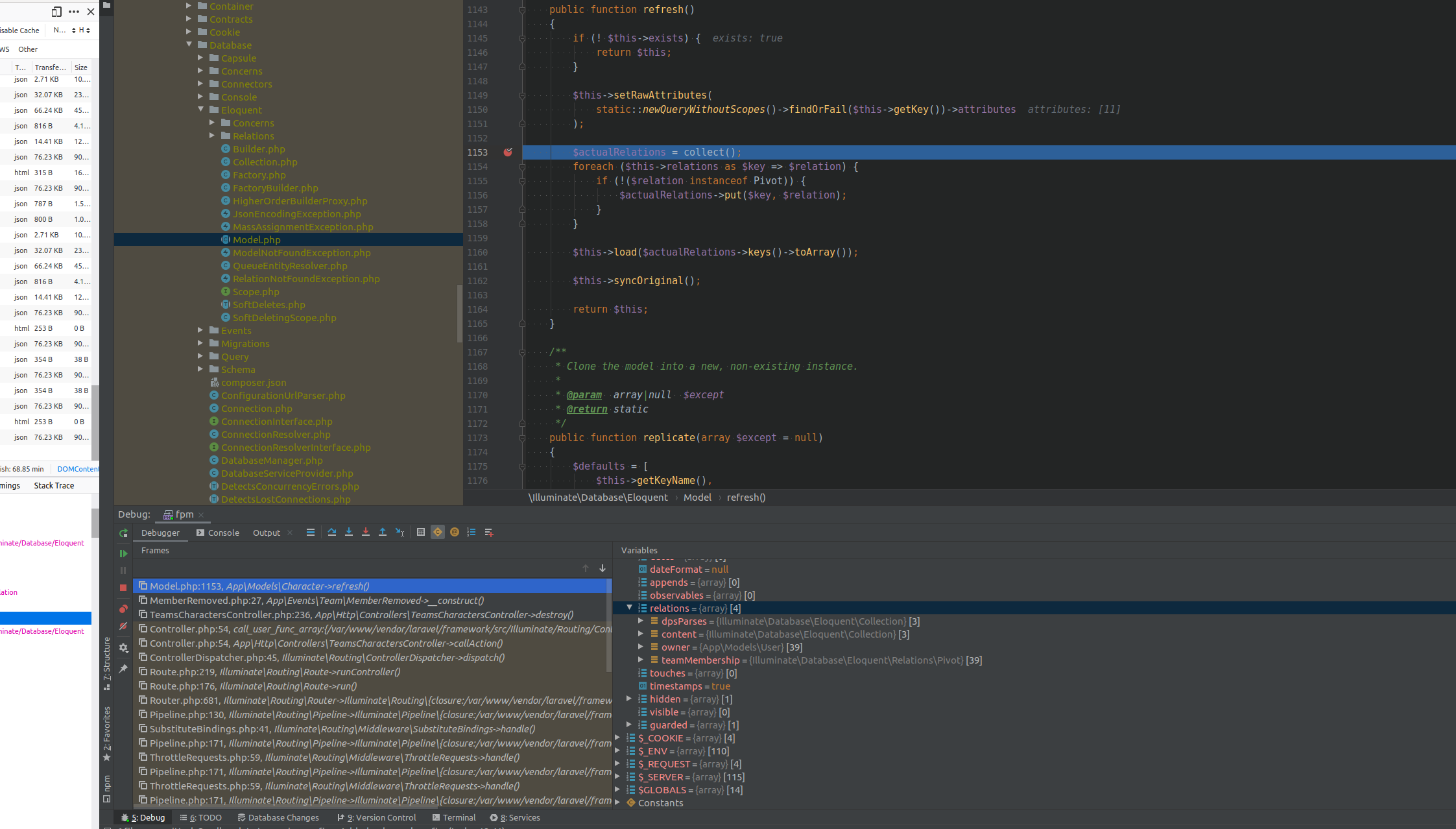1456x829 pixels.
Task: Stop the fpm debug session
Action: coord(123,587)
